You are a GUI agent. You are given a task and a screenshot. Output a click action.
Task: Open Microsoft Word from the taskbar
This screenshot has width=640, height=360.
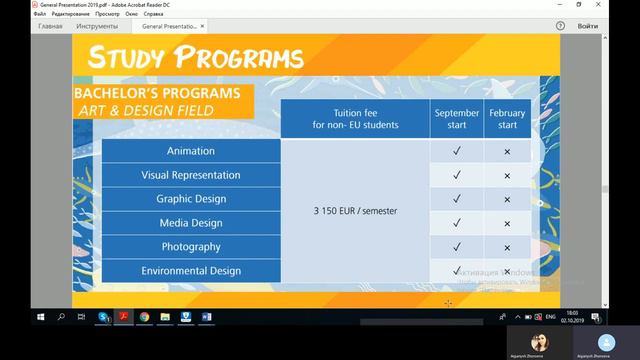[x=207, y=317]
